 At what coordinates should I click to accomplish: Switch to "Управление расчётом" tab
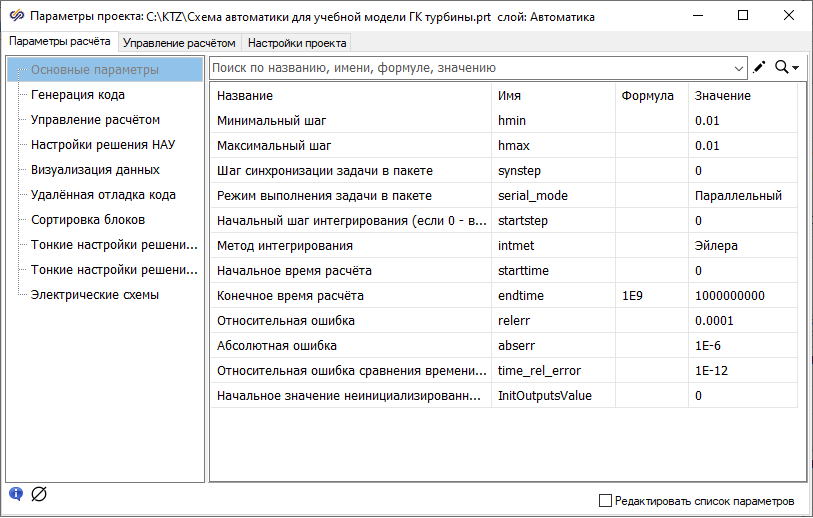pyautogui.click(x=179, y=43)
